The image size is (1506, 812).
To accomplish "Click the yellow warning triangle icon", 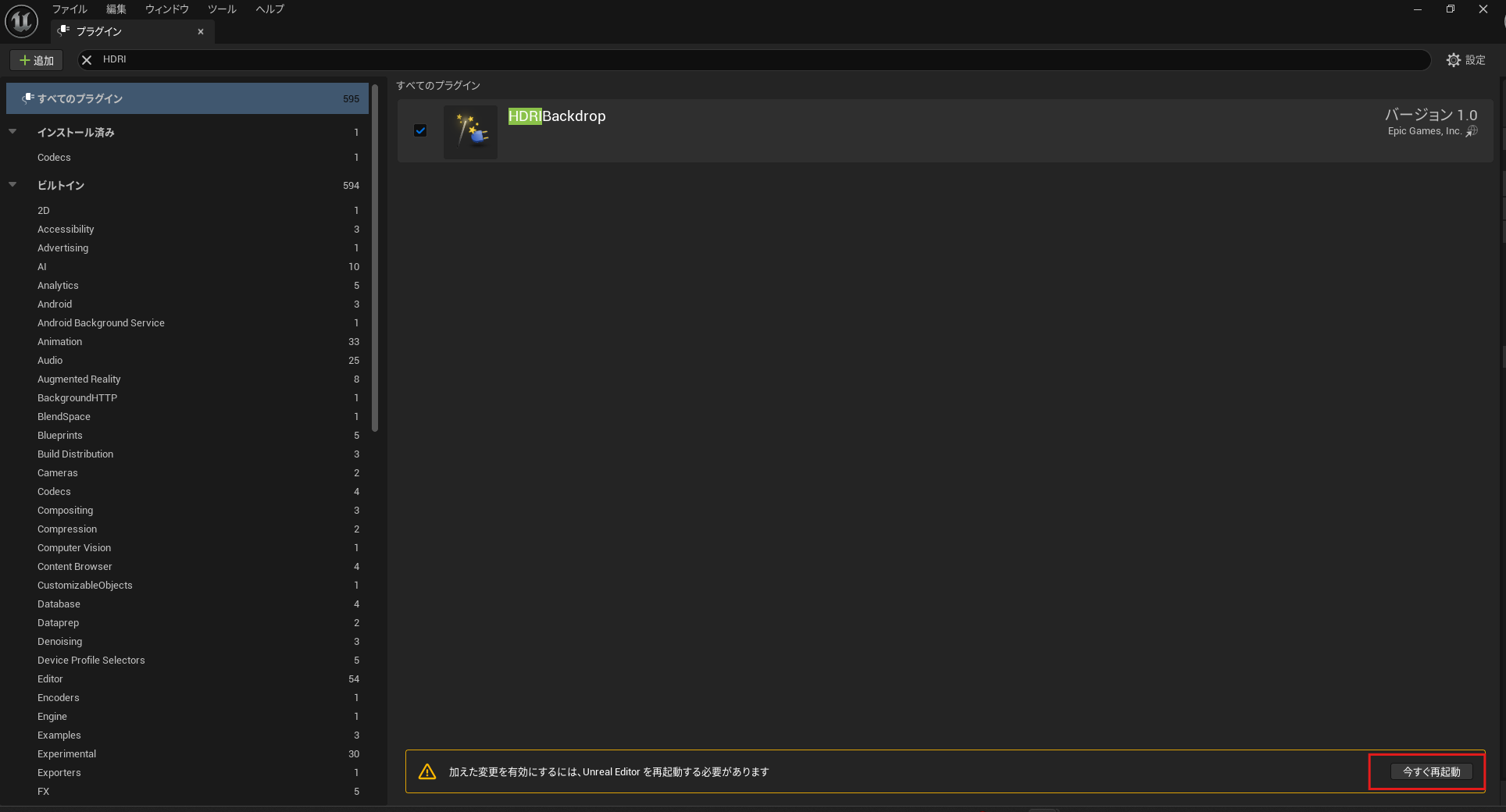I will [427, 771].
